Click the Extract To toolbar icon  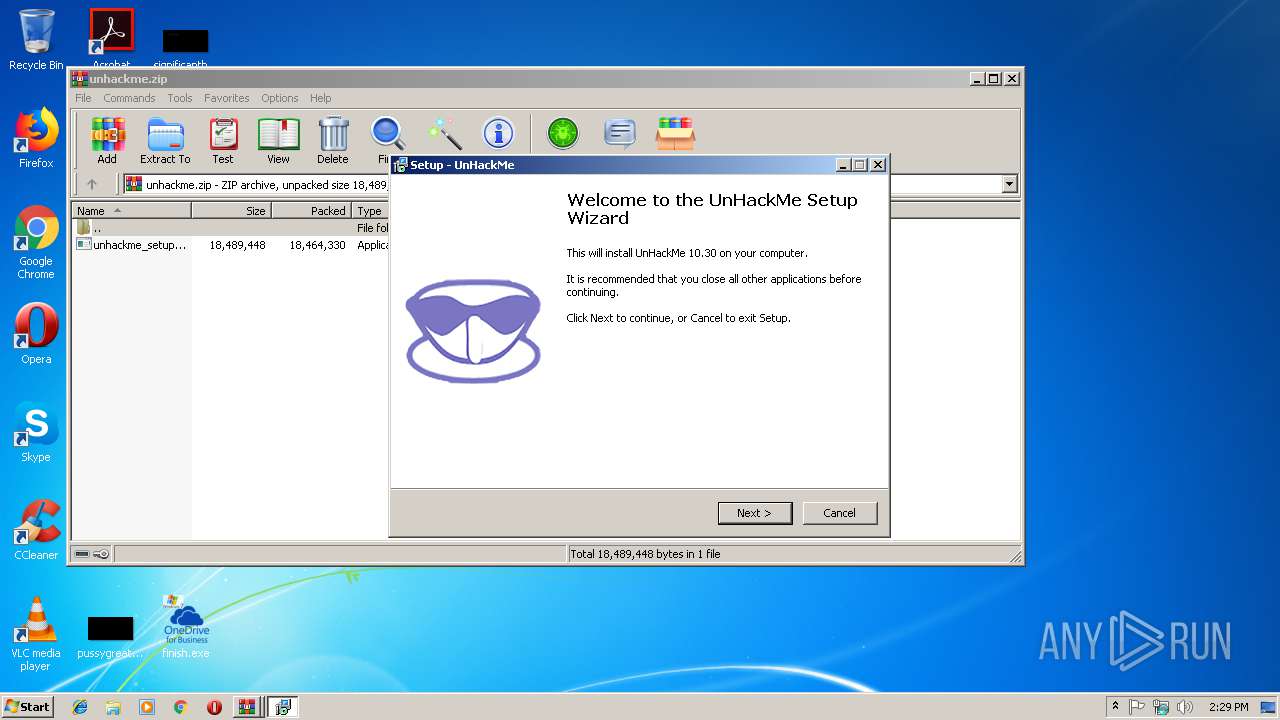[165, 140]
